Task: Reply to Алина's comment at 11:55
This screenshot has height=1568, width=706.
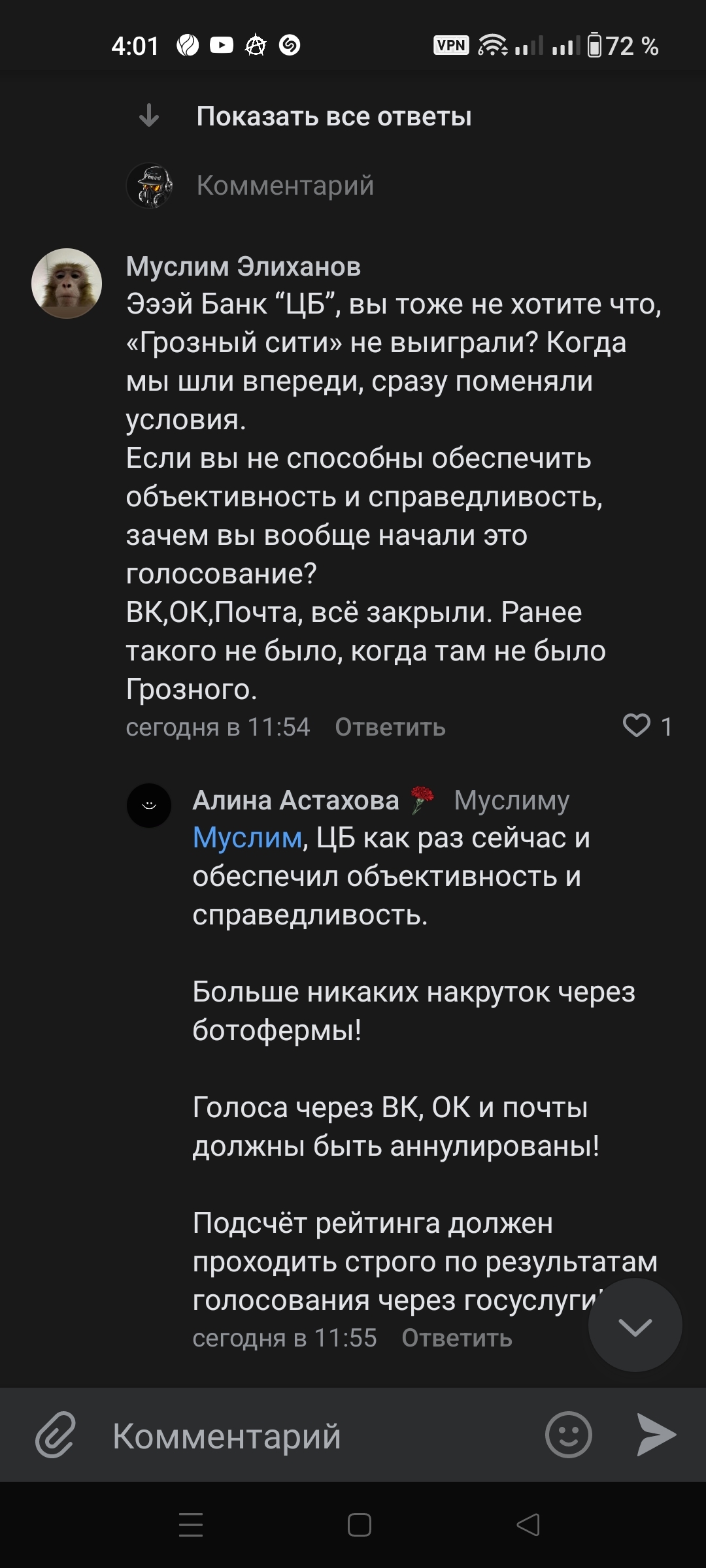Action: [457, 1338]
